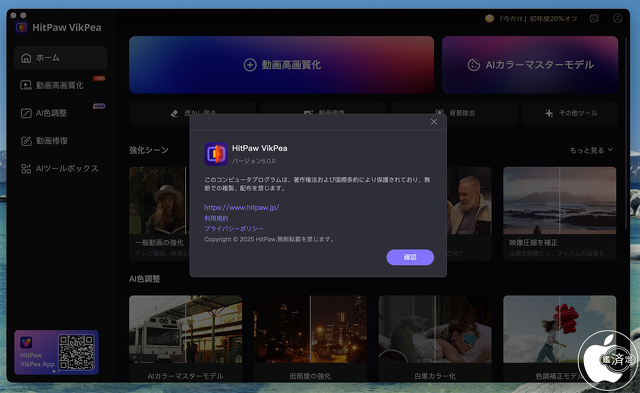Click the palette icon on the AIカラーマスターモデル banner
The image size is (640, 393).
[x=473, y=64]
